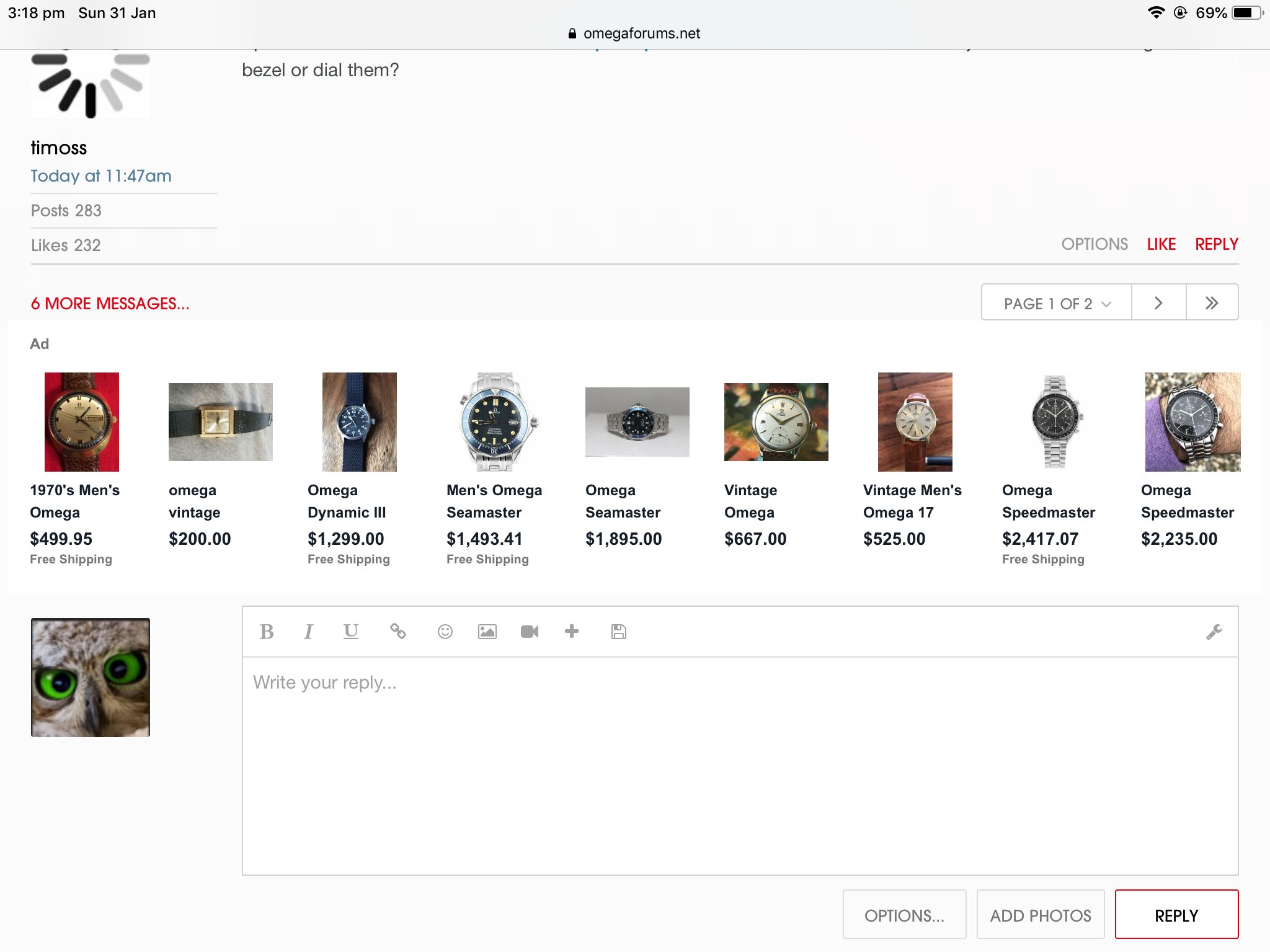Toggle Underline formatting in the reply editor
This screenshot has height=952, width=1270.
point(350,632)
